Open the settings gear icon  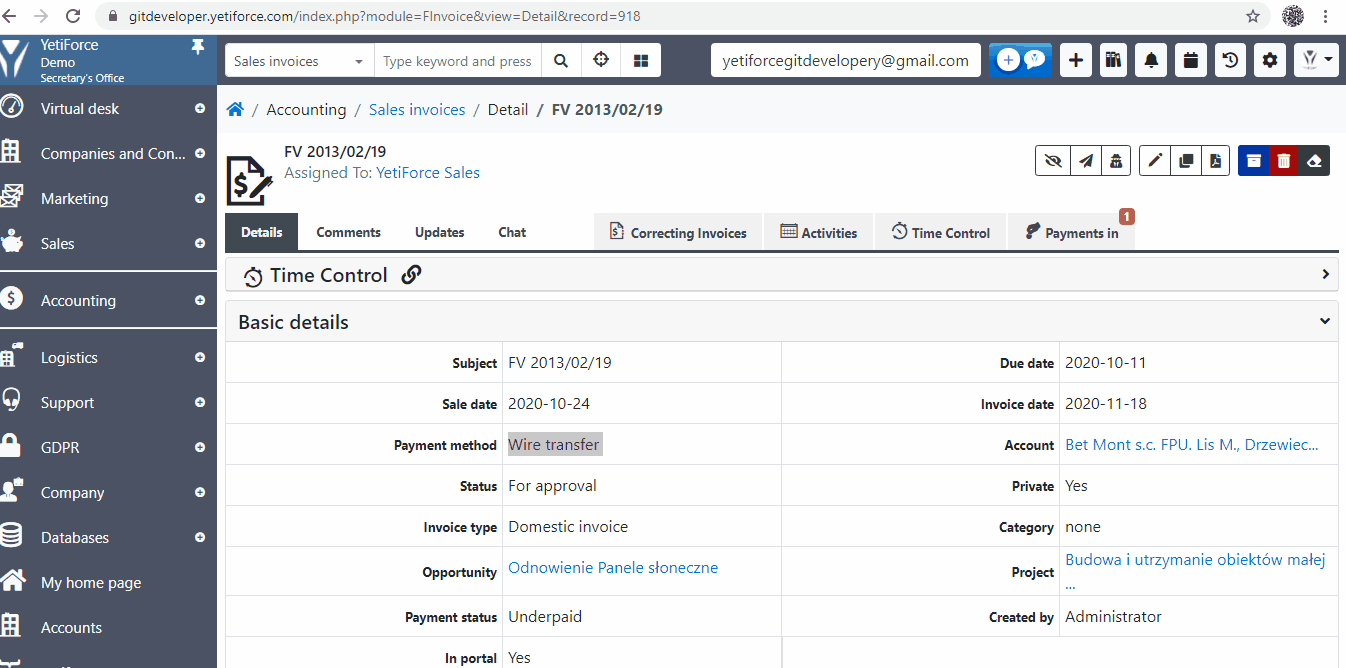(x=1270, y=61)
